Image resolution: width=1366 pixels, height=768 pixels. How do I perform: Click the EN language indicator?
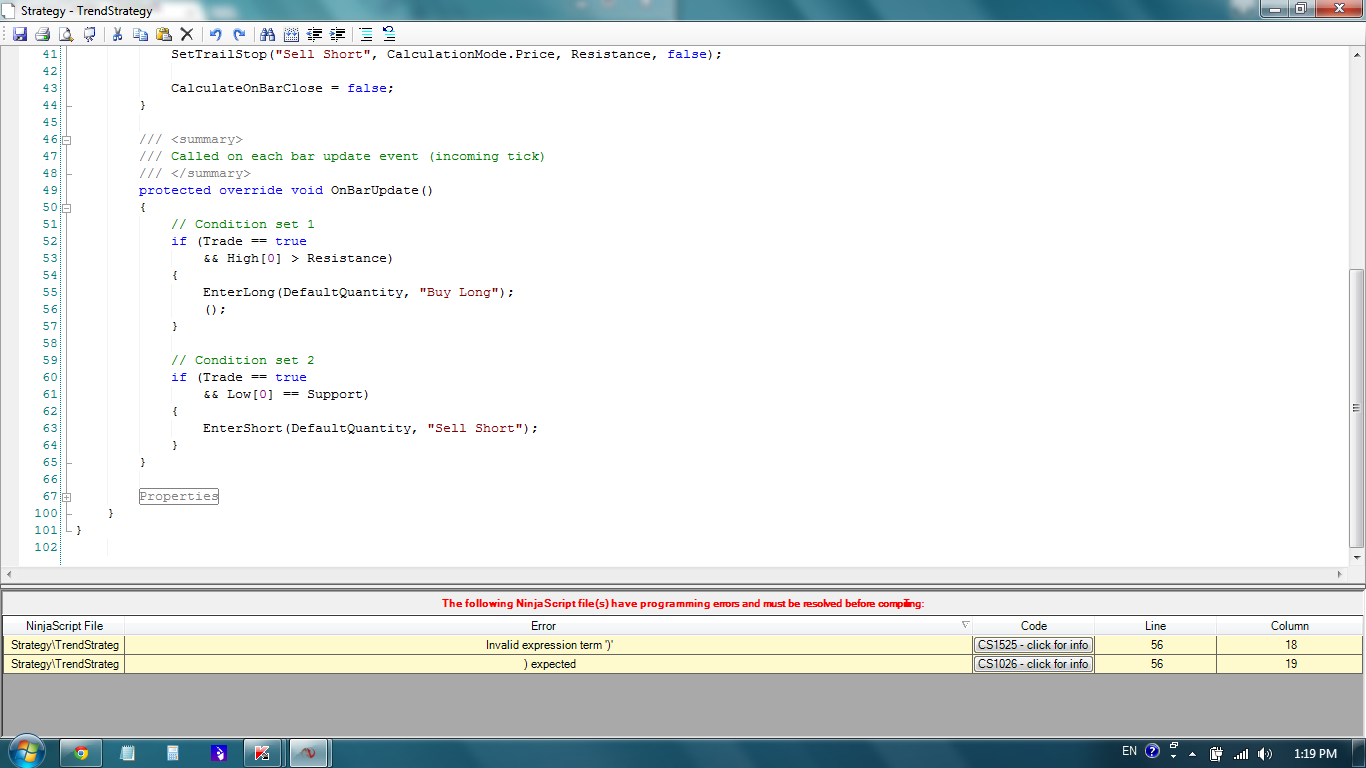[1129, 751]
